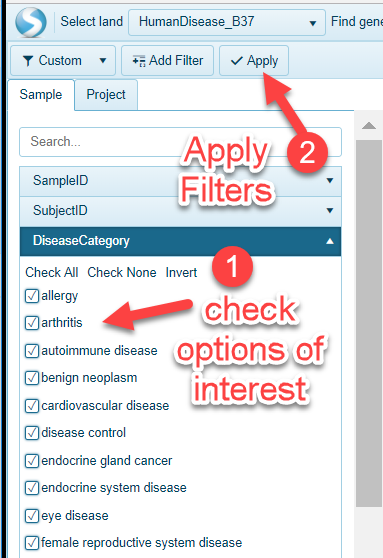Uncheck the allergy checkbox

point(32,296)
